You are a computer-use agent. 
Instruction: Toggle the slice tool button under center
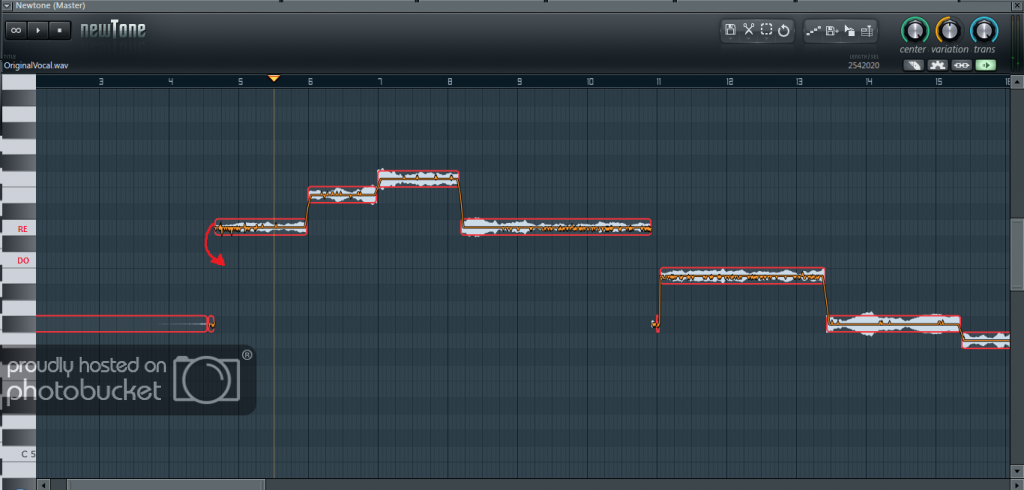915,65
